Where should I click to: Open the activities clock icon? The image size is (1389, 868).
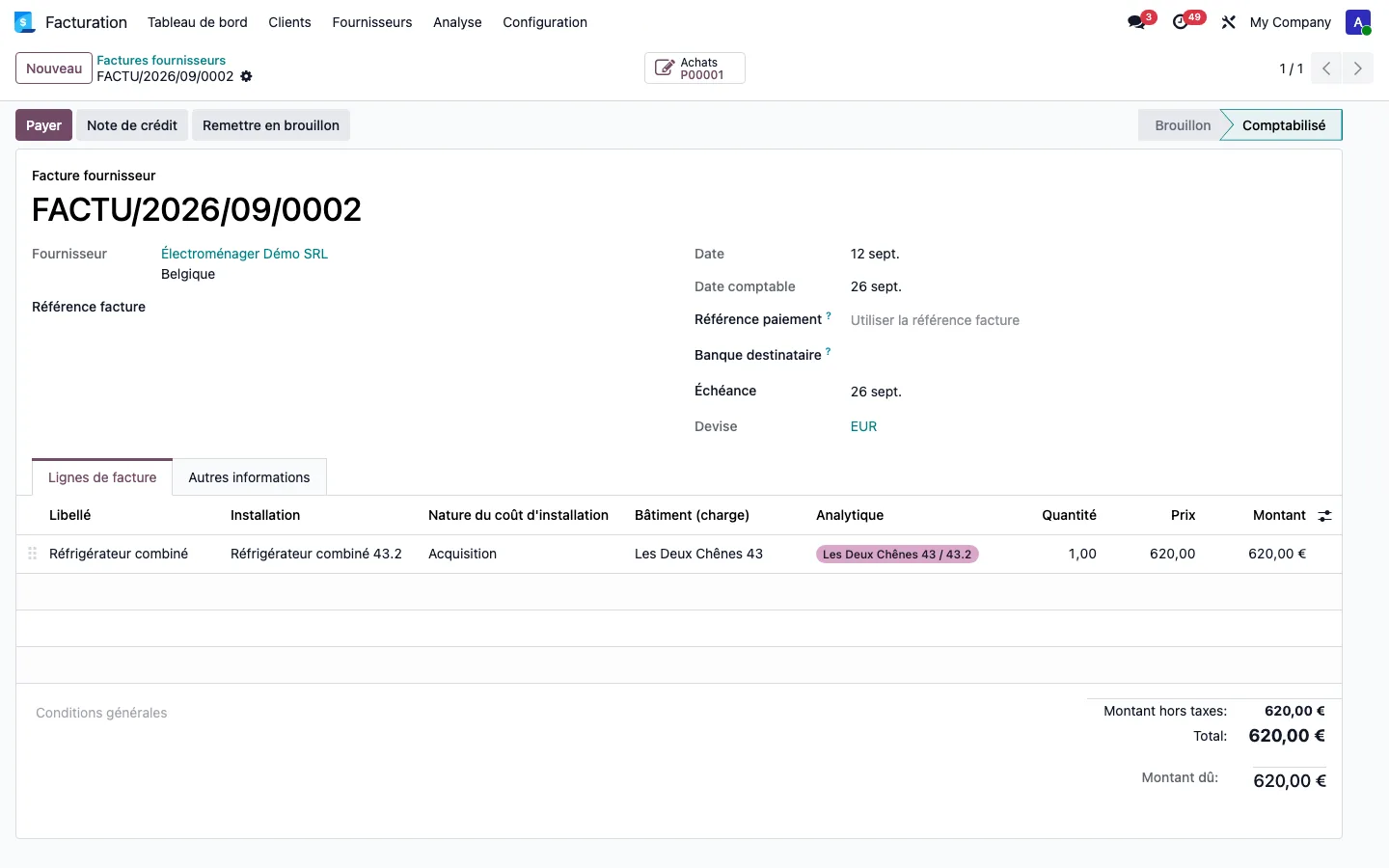pyautogui.click(x=1181, y=22)
